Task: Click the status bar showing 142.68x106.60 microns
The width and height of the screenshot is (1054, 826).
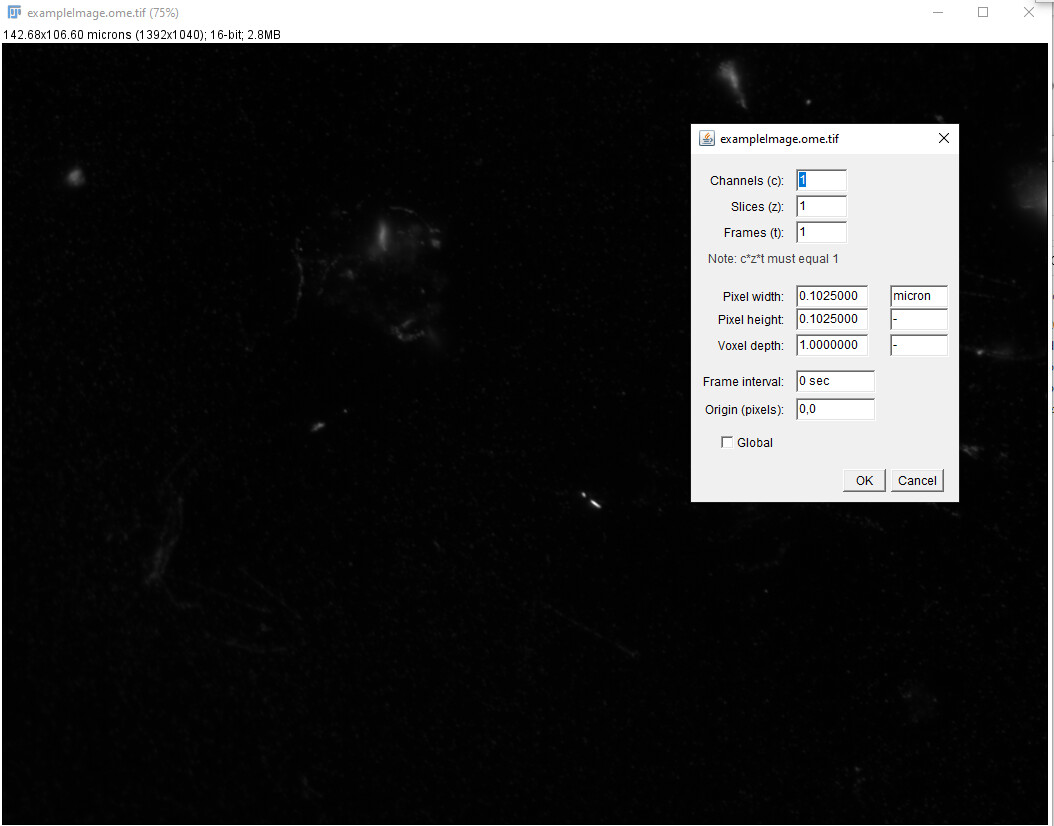Action: pos(140,34)
